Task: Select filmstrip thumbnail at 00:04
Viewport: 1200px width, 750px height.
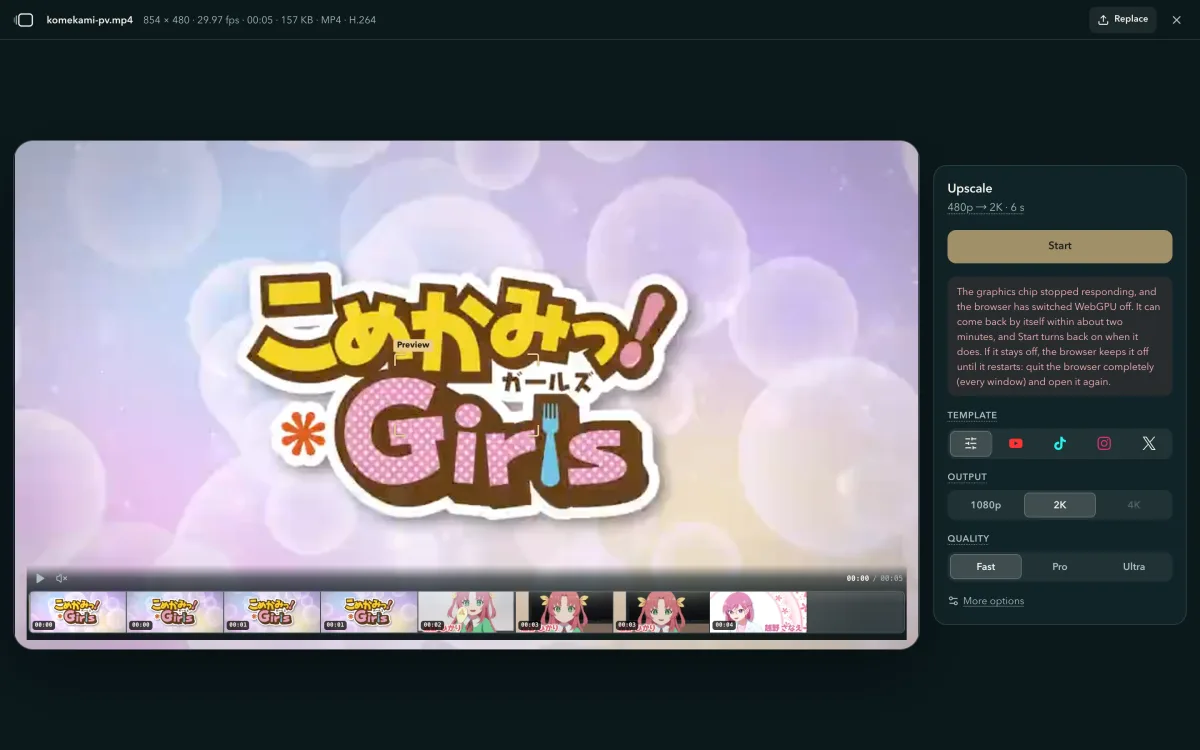Action: coord(758,612)
